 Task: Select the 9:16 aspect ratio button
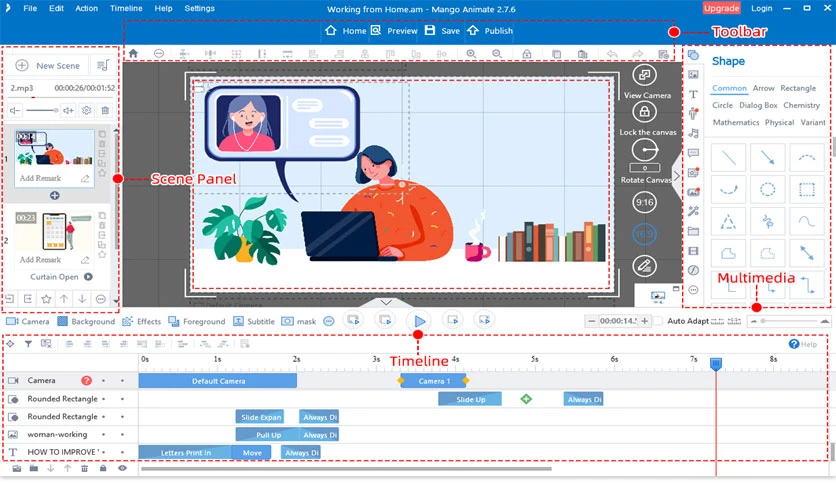645,202
